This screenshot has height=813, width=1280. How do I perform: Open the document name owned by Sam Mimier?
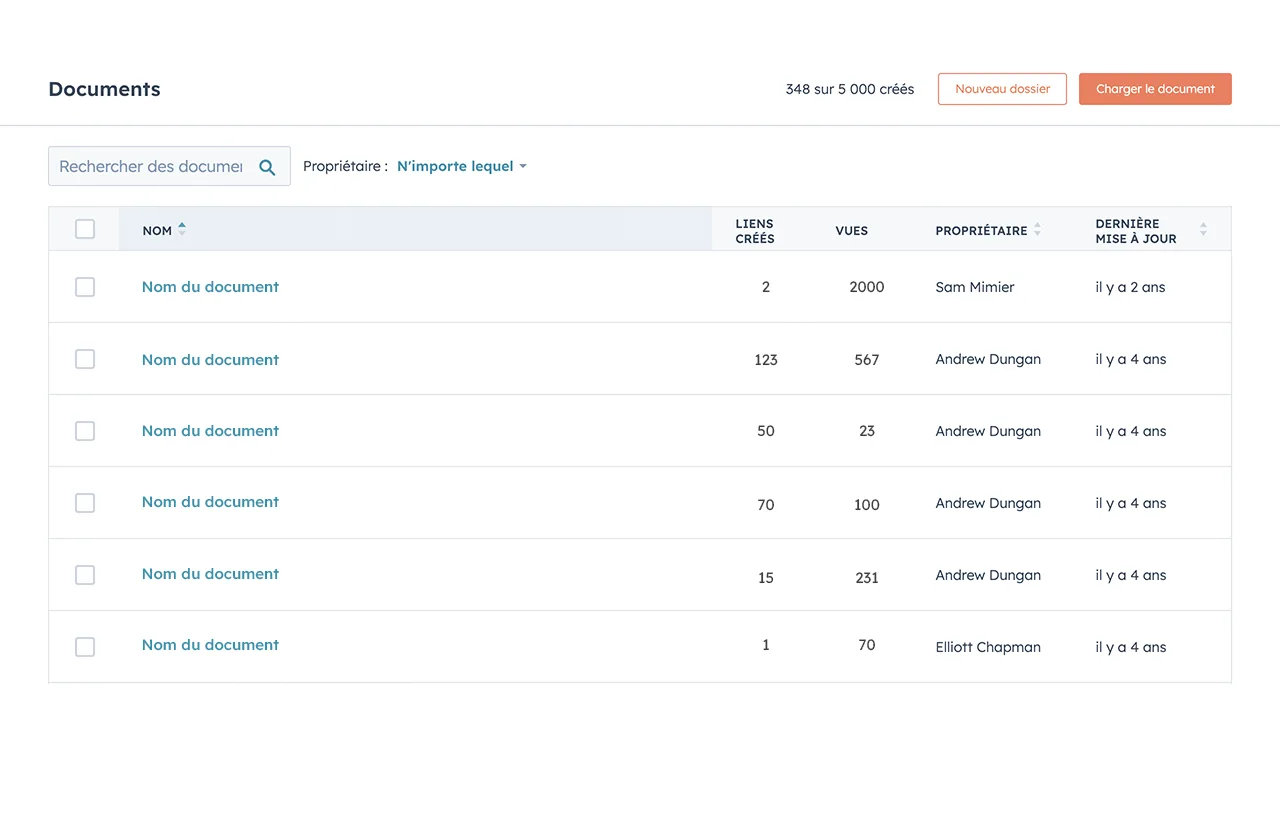tap(210, 287)
